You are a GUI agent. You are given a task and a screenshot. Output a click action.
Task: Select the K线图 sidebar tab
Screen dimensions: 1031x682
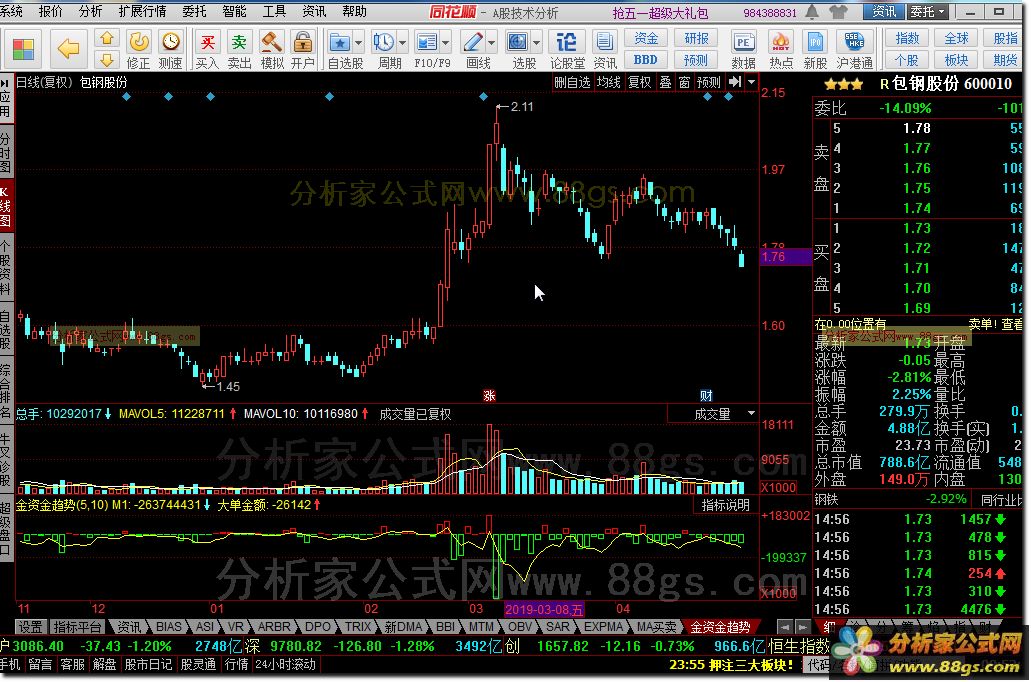6,206
